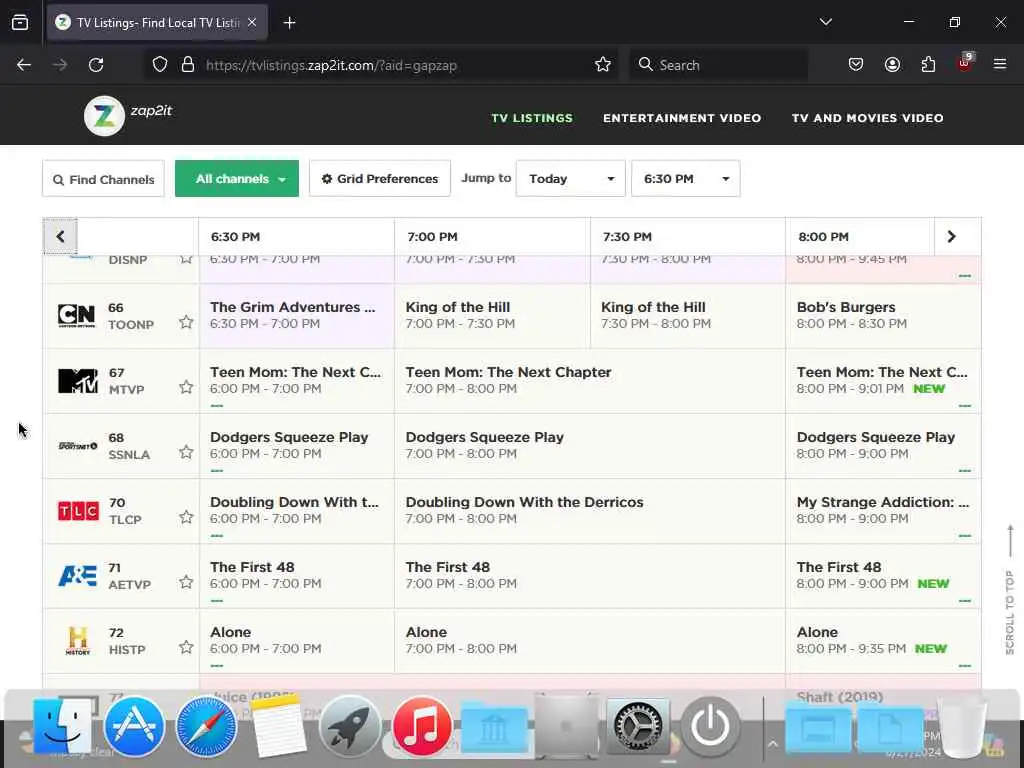Open Alone 7:00 PM listing
The image size is (1024, 768).
[x=590, y=641]
